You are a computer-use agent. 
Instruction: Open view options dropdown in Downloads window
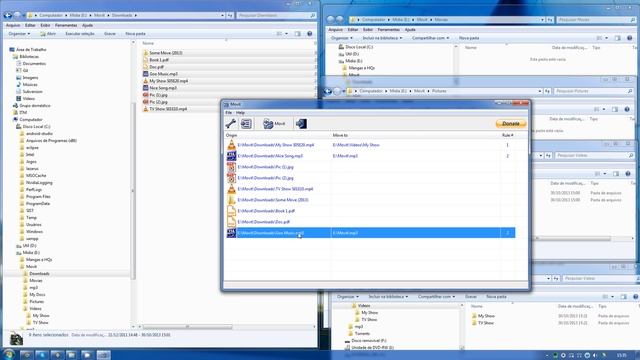tap(286, 34)
